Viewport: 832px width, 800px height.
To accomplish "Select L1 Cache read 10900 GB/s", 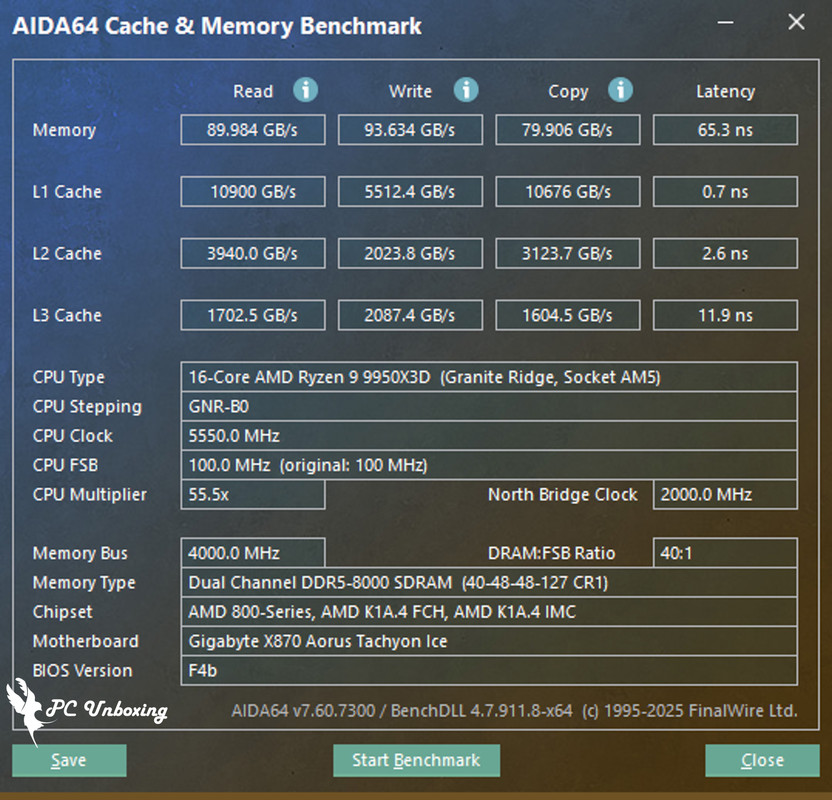I will (253, 192).
